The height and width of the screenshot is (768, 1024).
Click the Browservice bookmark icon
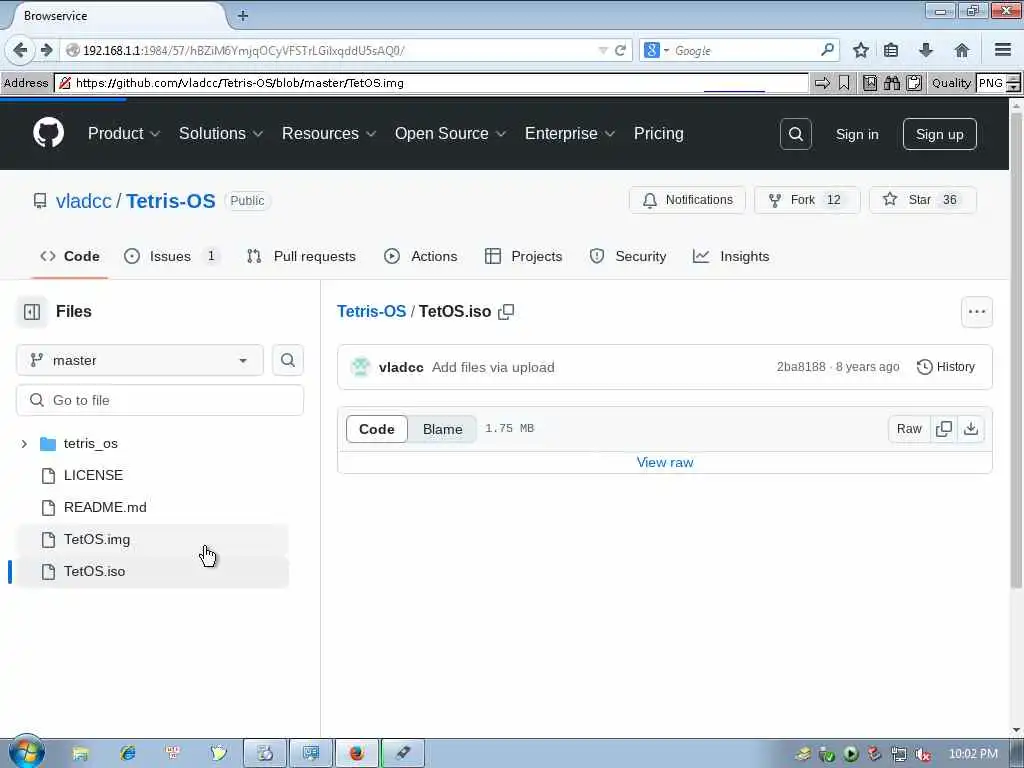[x=844, y=83]
